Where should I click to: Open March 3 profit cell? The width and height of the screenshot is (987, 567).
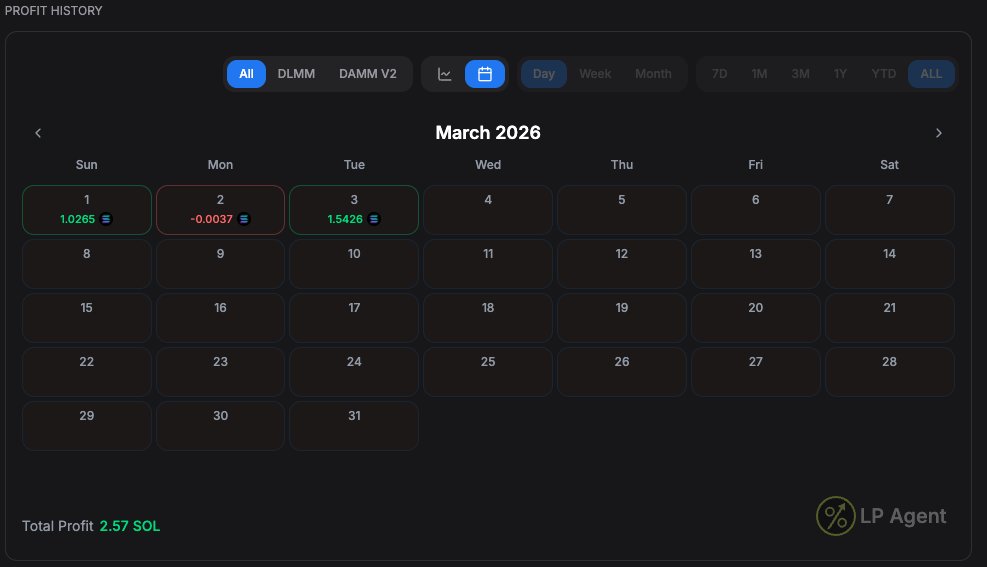pyautogui.click(x=354, y=210)
